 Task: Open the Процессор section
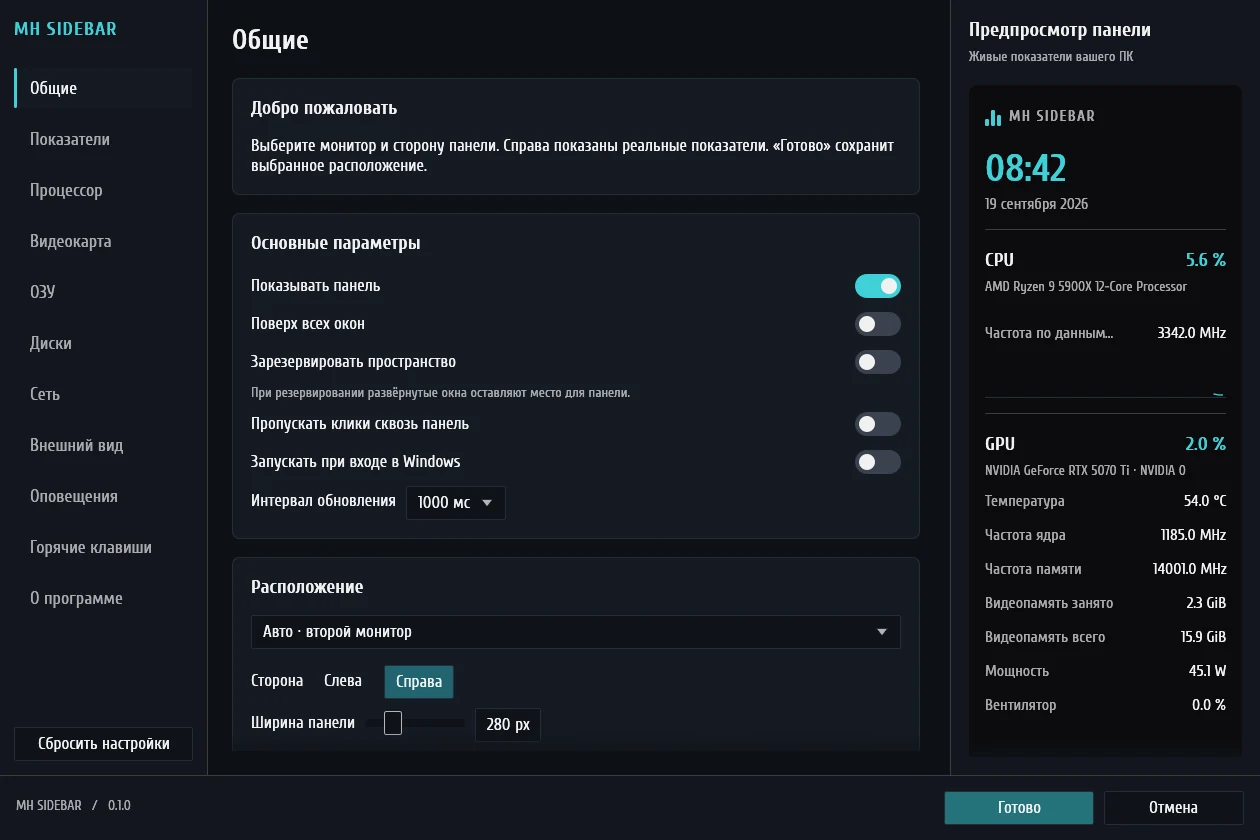(103, 190)
